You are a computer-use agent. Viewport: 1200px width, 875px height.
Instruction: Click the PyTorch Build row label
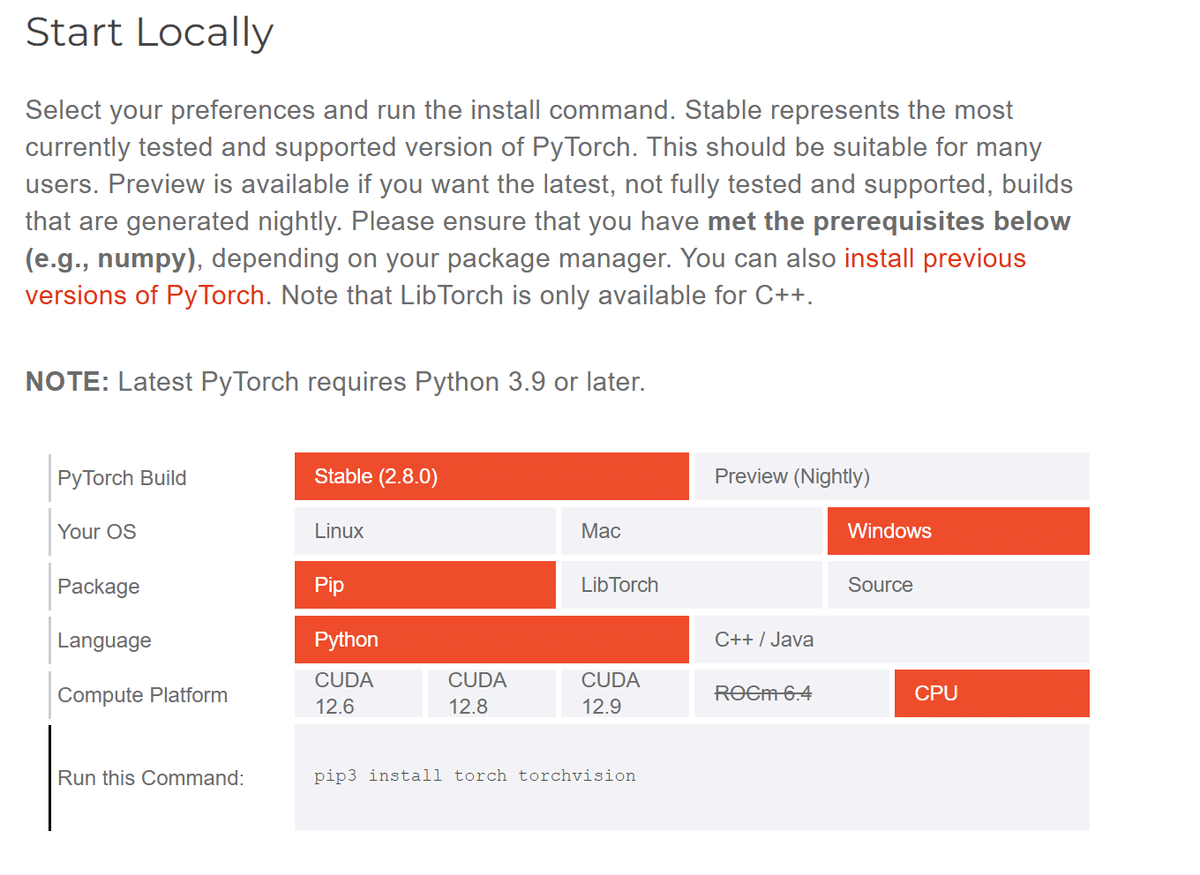click(122, 478)
